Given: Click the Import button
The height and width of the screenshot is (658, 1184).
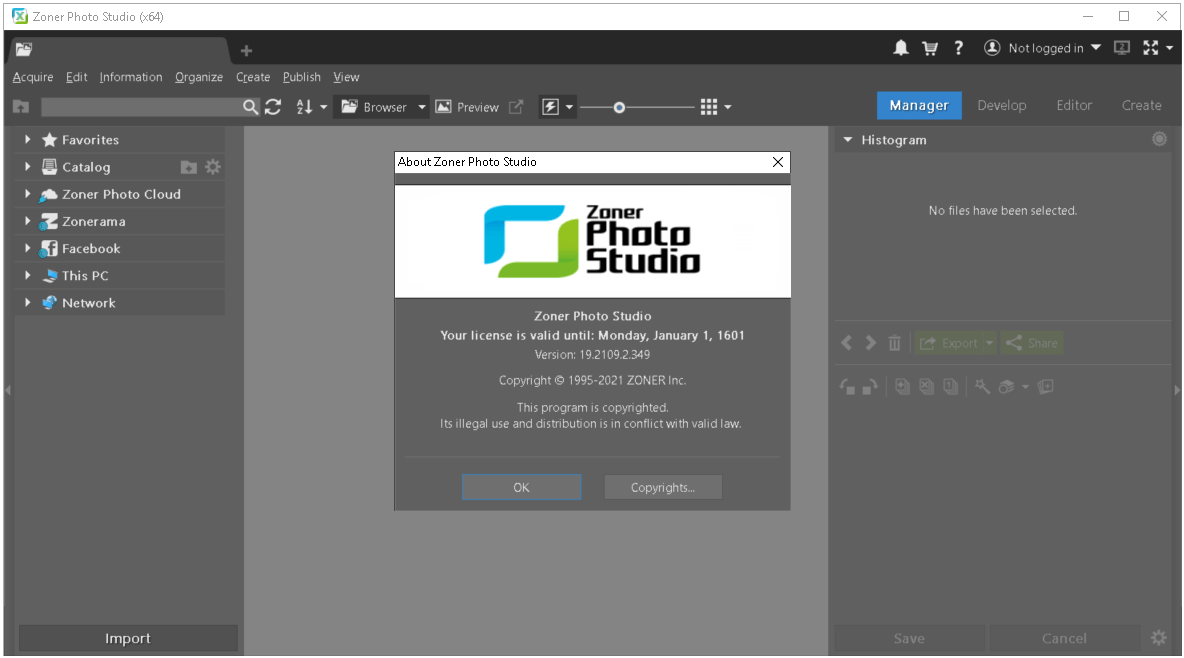Looking at the screenshot, I should pos(128,638).
